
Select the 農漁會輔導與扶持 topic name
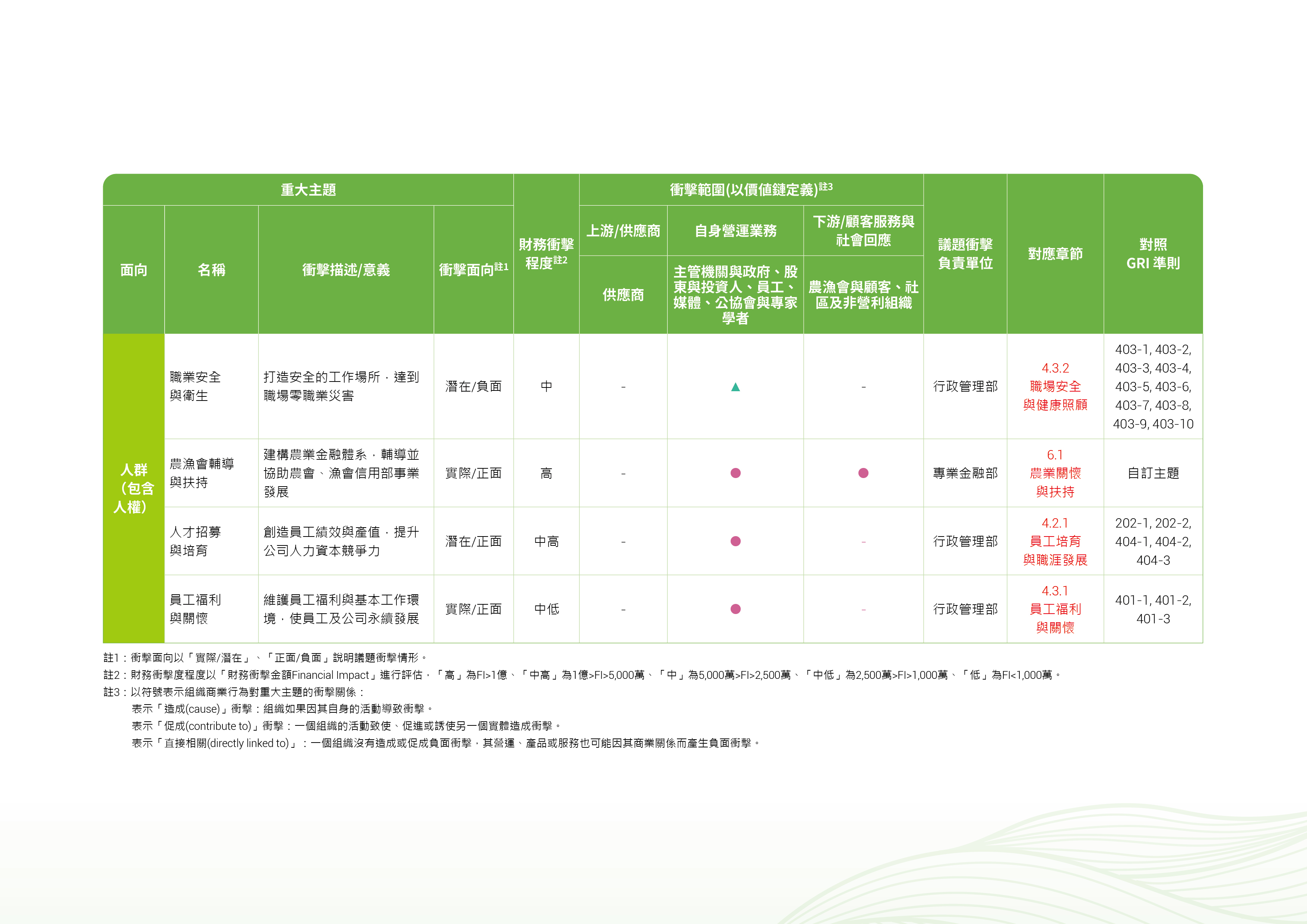pos(202,473)
